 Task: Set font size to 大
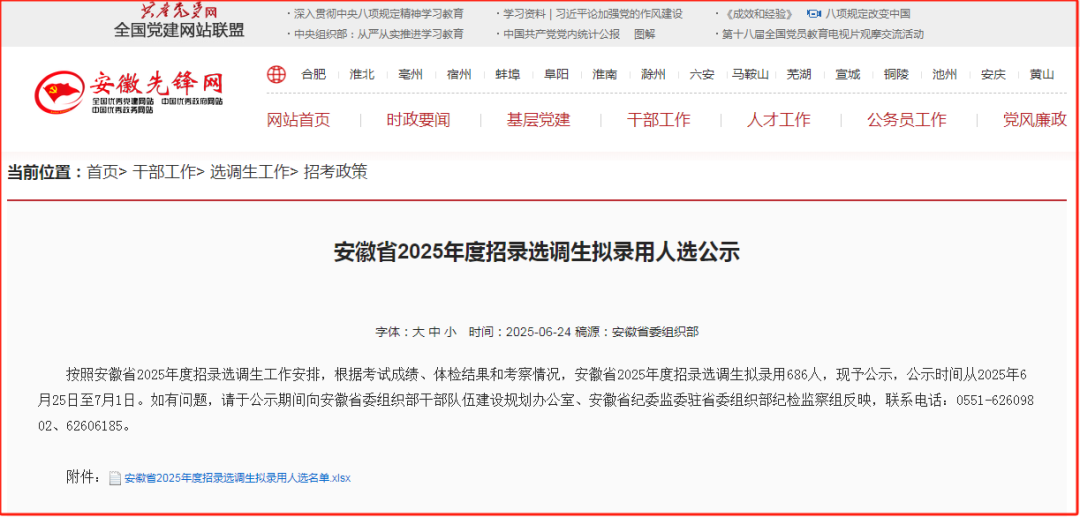pyautogui.click(x=418, y=332)
